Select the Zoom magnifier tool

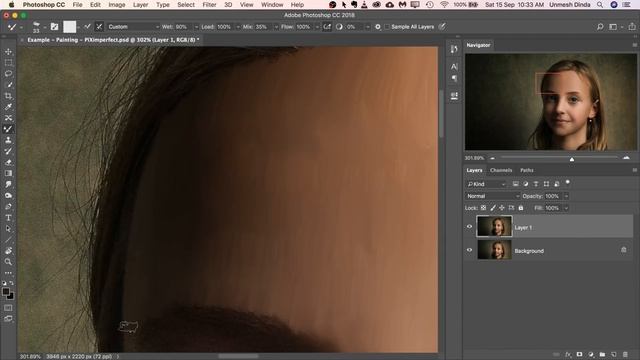point(8,262)
